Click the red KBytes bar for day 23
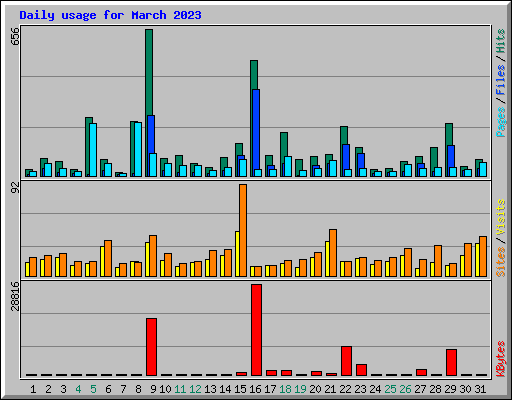512x400 pixels. (x=361, y=370)
